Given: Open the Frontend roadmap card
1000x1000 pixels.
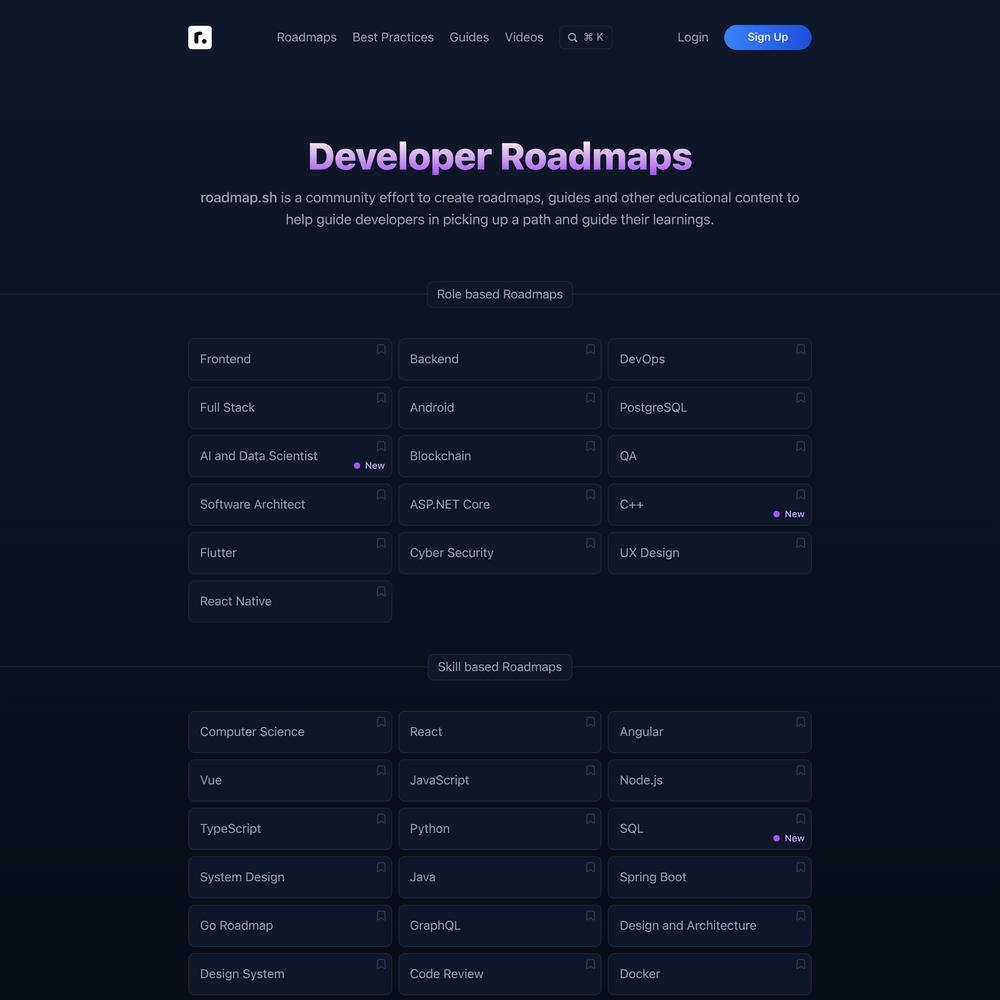Looking at the screenshot, I should click(290, 359).
